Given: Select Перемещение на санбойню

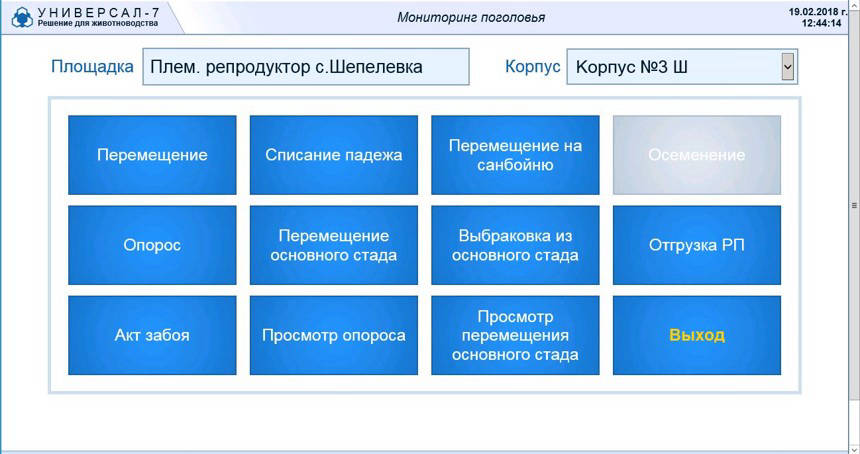Looking at the screenshot, I should tap(515, 155).
